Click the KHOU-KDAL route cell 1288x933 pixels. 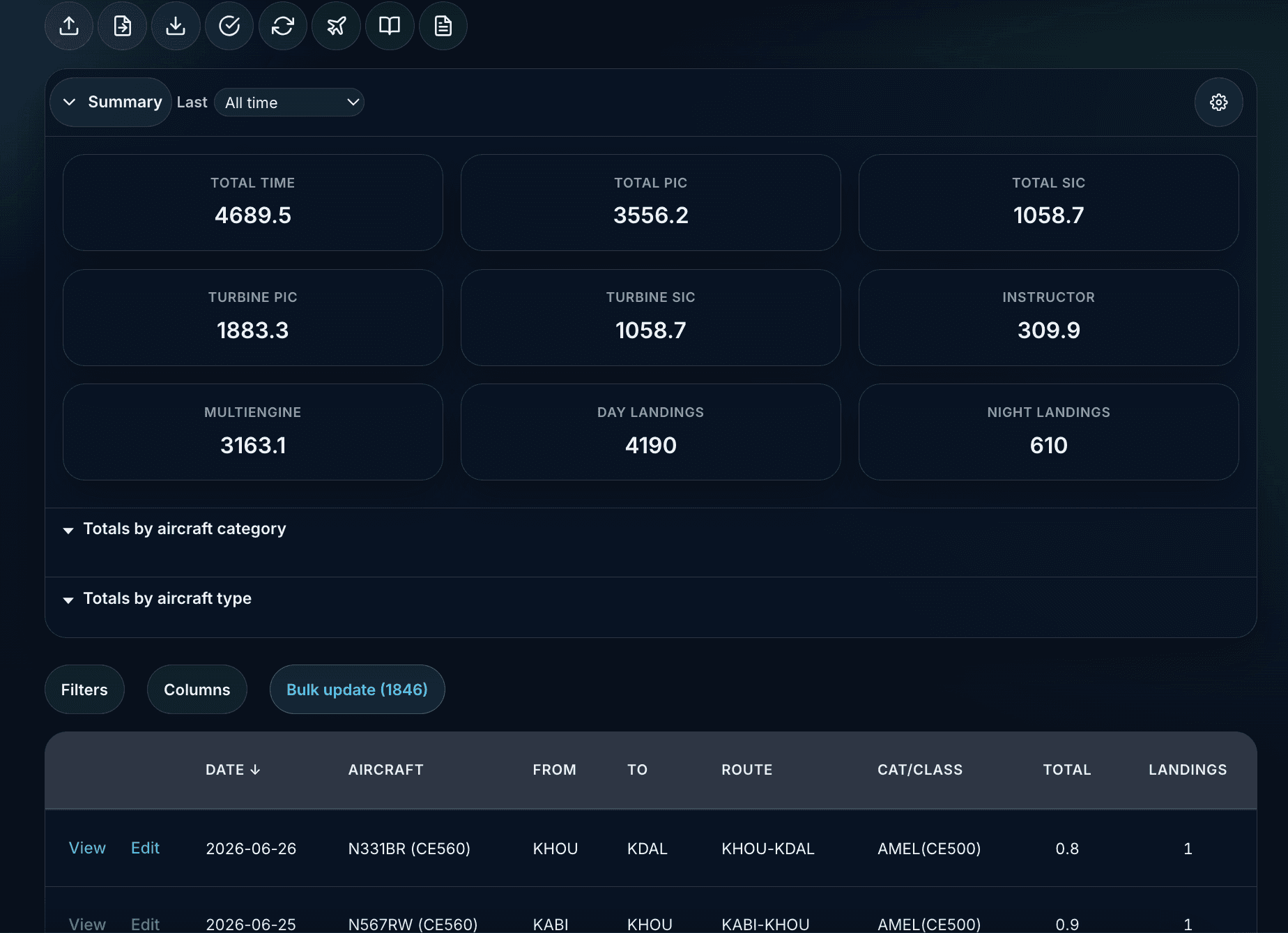click(x=768, y=849)
